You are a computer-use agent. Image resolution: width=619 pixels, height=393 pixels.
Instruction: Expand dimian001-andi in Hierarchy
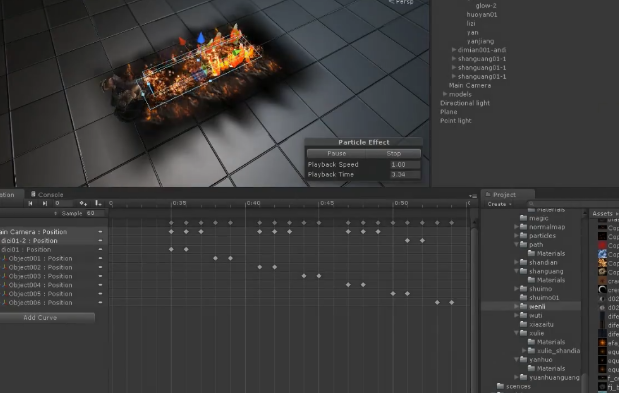click(454, 50)
